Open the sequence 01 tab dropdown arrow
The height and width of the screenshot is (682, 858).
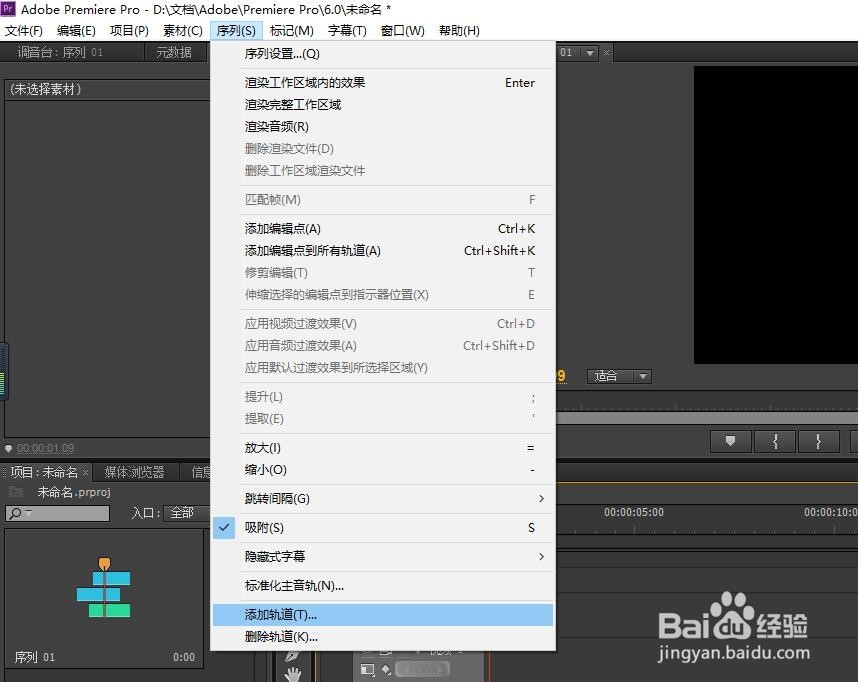click(x=589, y=53)
